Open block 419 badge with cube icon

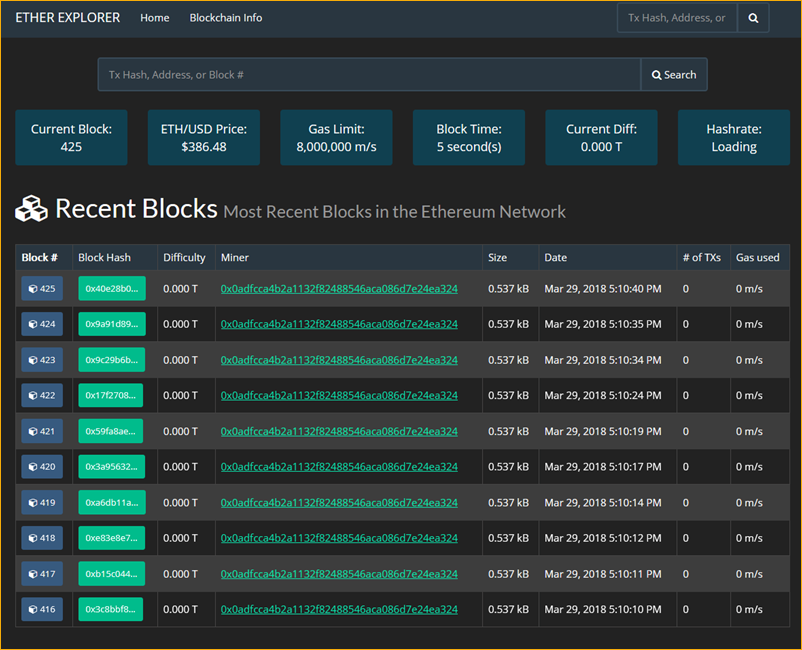[42, 502]
